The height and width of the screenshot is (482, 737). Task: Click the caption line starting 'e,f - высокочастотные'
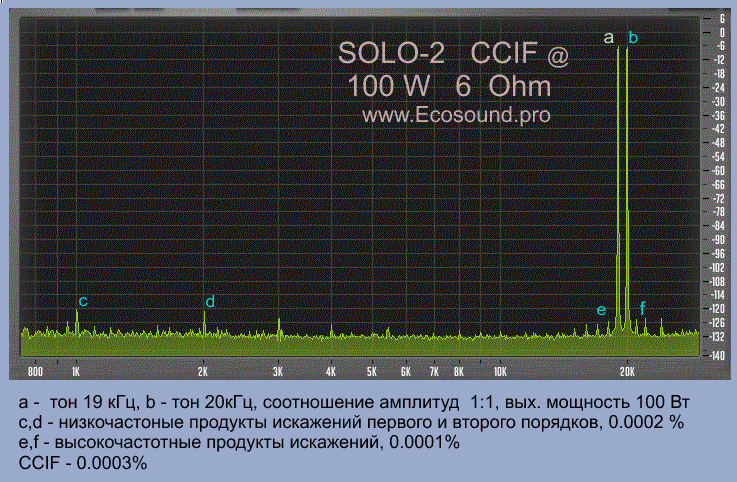click(239, 443)
